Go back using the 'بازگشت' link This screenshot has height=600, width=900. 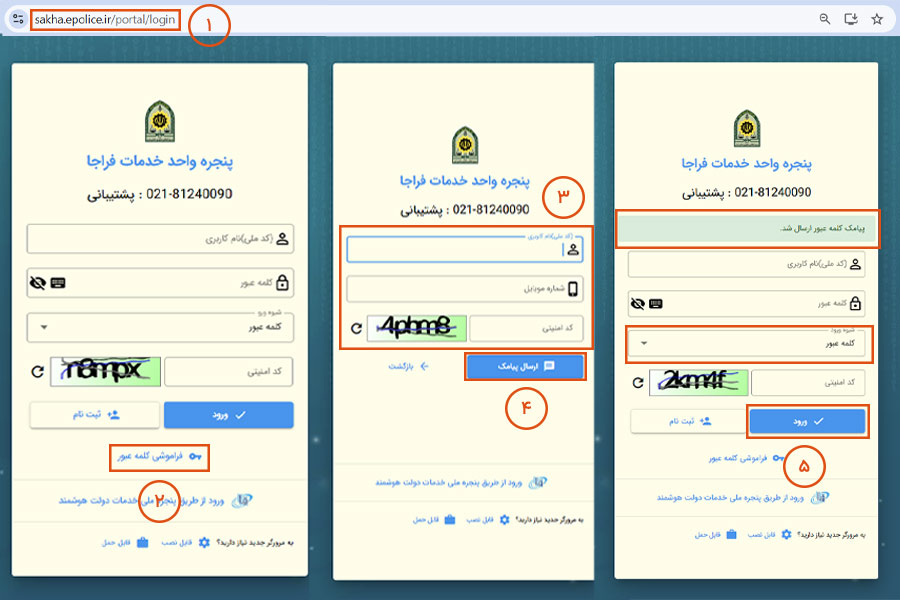click(x=409, y=367)
